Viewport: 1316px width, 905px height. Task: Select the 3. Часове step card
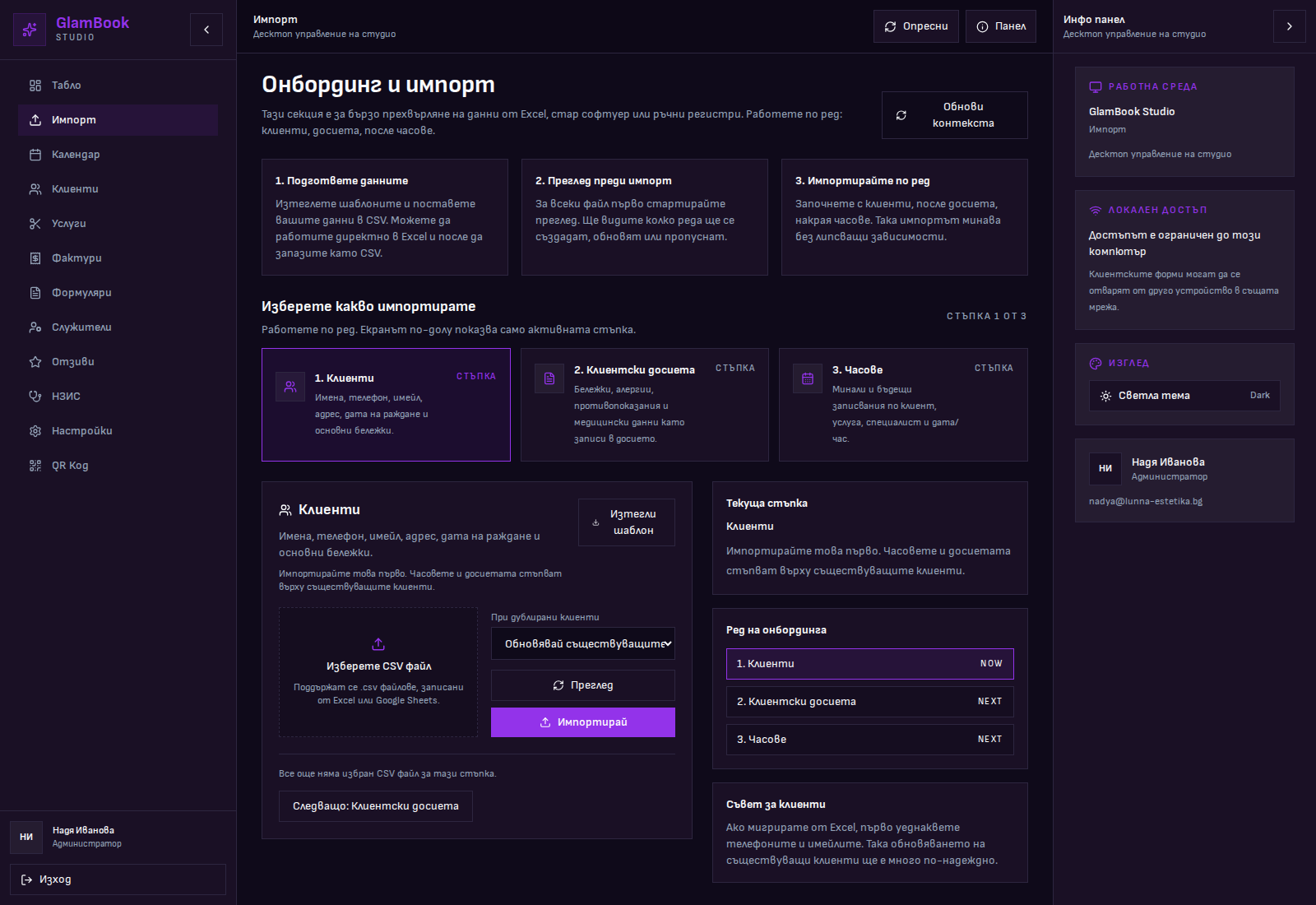(x=902, y=404)
